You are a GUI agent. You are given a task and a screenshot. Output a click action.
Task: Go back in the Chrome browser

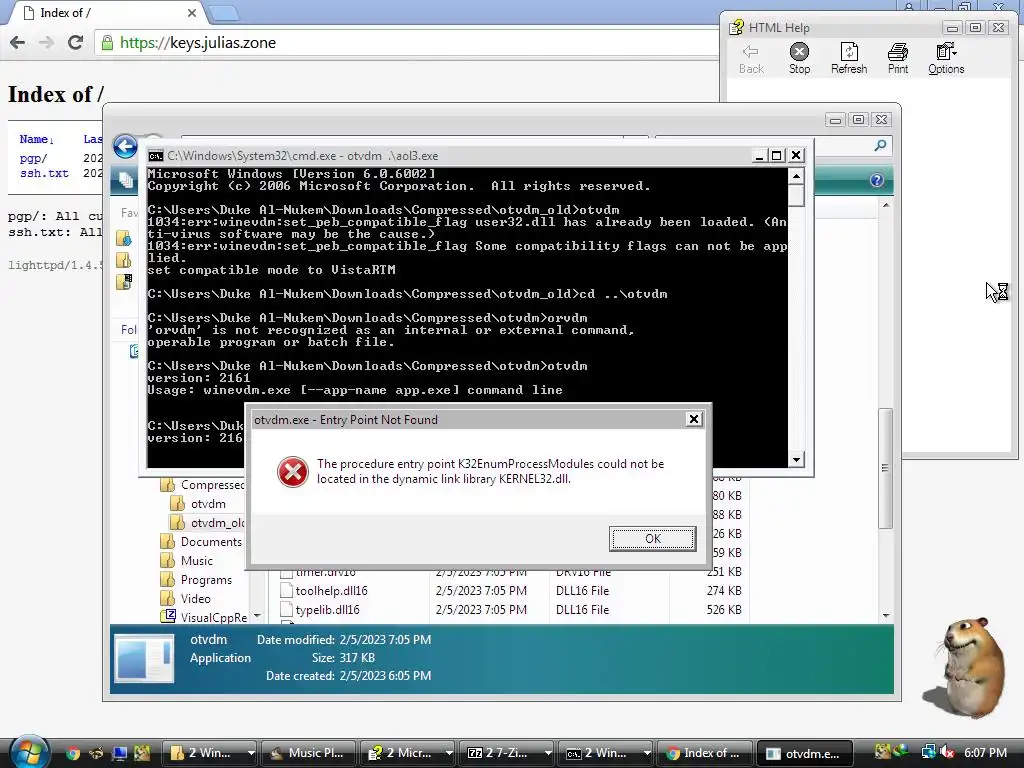click(18, 42)
